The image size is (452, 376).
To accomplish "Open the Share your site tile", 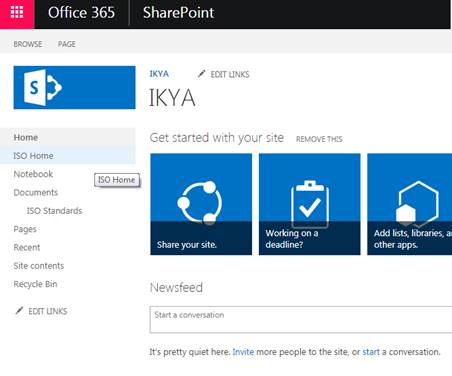I will tap(201, 204).
